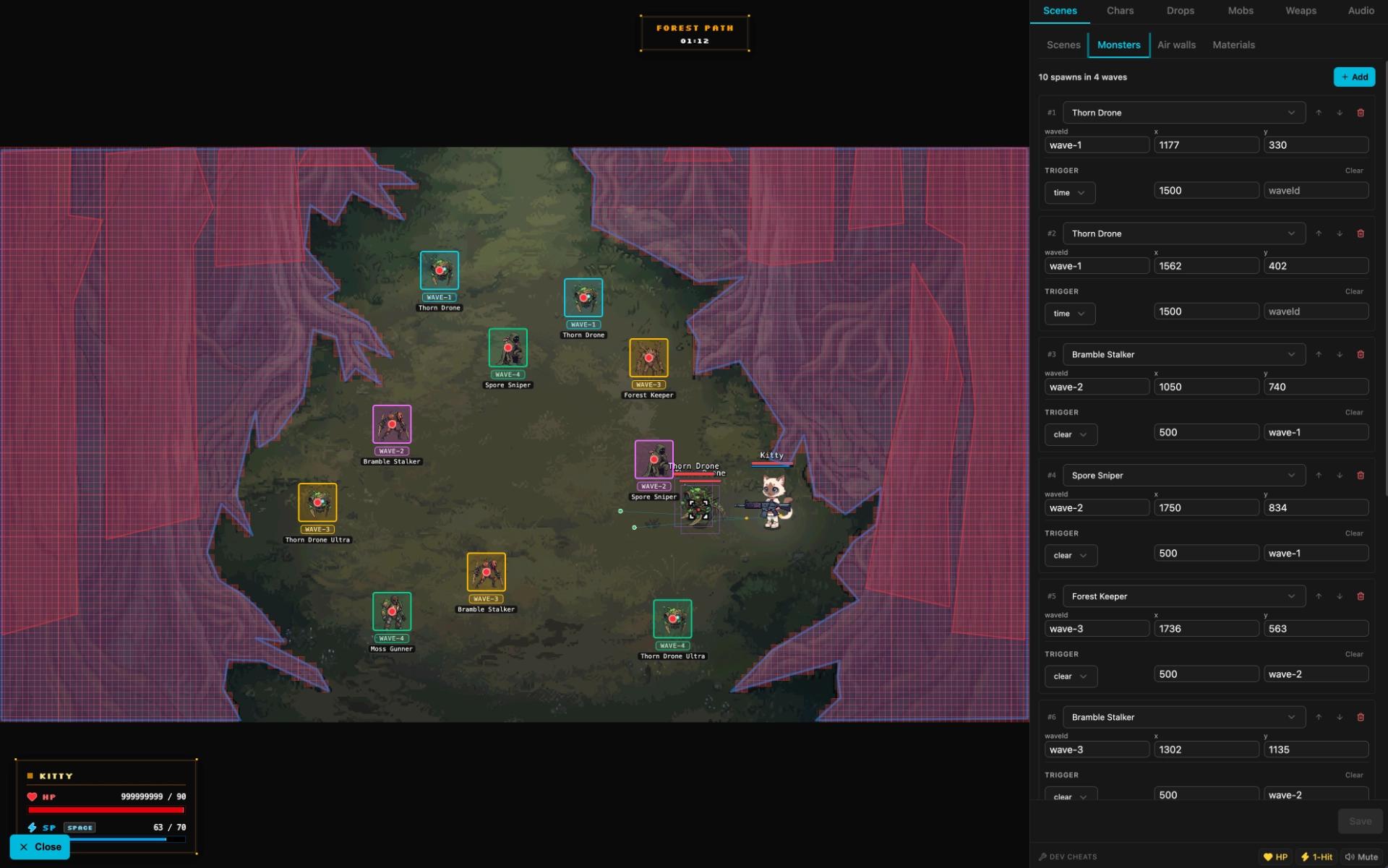Select the WAVE-3 Forest Keeper spawn marker
The height and width of the screenshot is (868, 1388).
(648, 358)
